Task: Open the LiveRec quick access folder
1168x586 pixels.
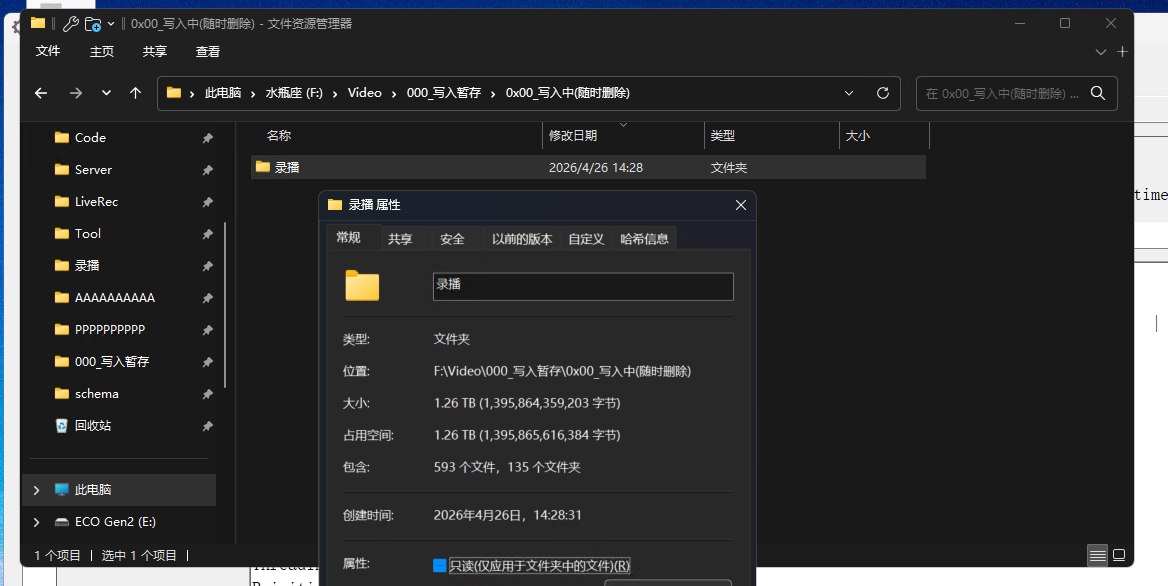Action: [96, 202]
